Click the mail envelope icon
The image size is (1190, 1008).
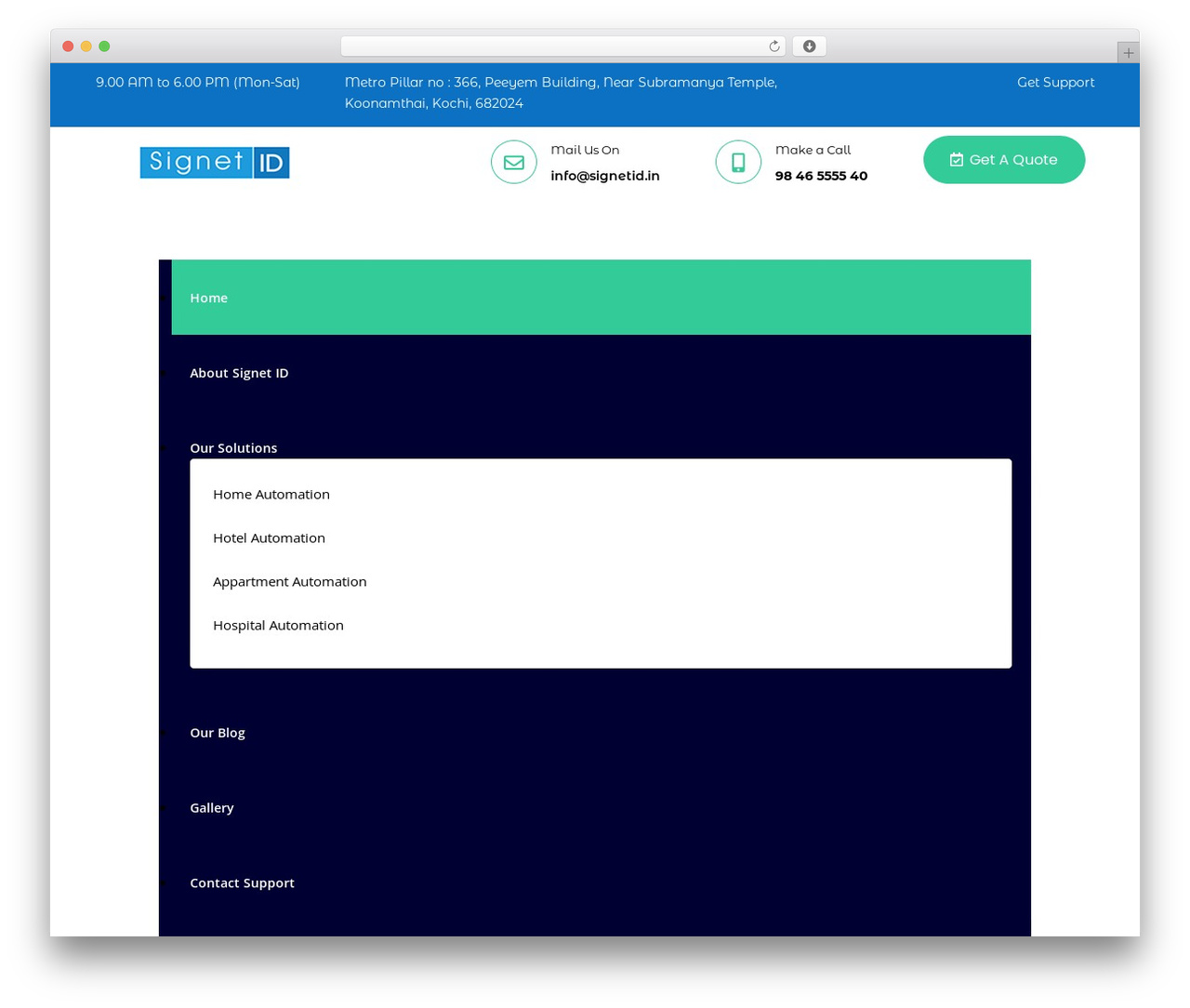coord(514,162)
